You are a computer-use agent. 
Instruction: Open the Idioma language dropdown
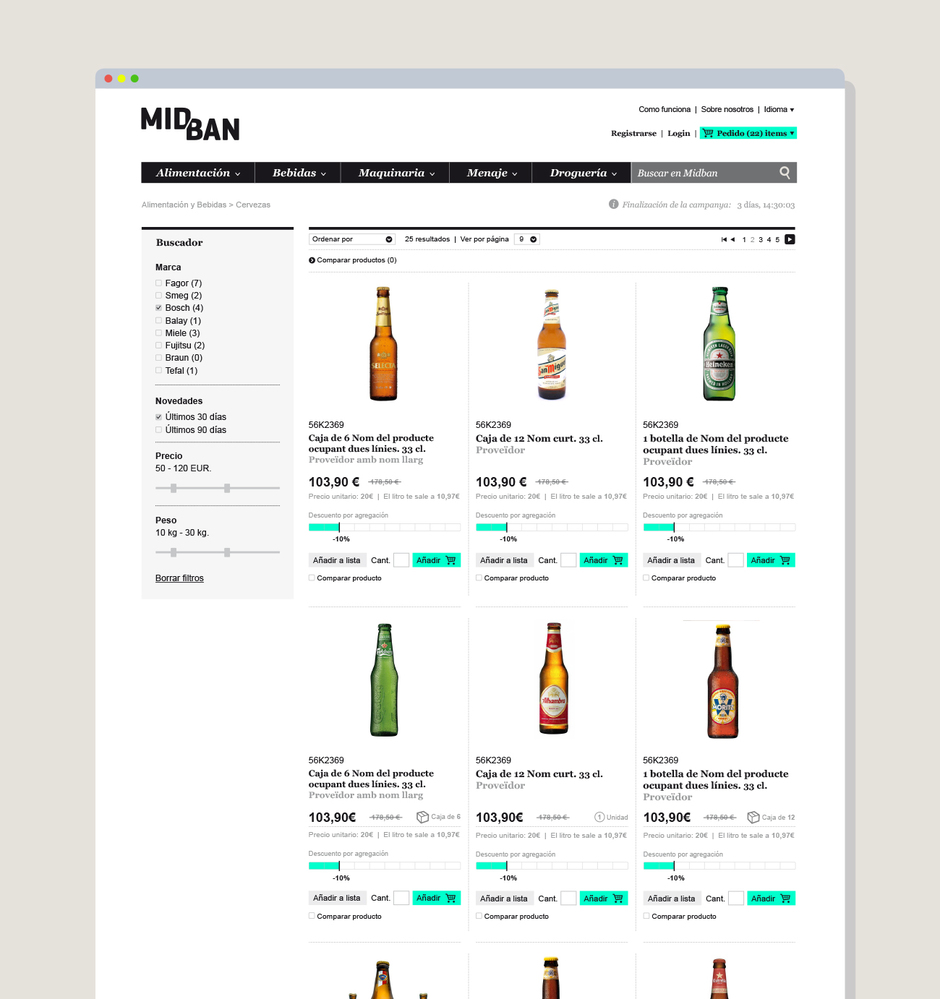[779, 110]
